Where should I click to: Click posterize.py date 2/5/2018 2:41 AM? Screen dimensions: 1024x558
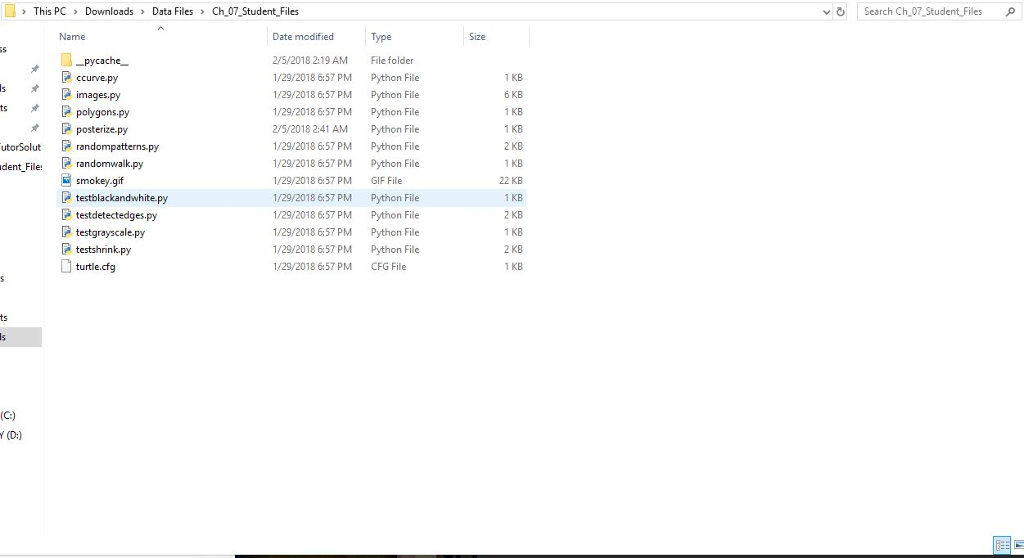pos(310,129)
